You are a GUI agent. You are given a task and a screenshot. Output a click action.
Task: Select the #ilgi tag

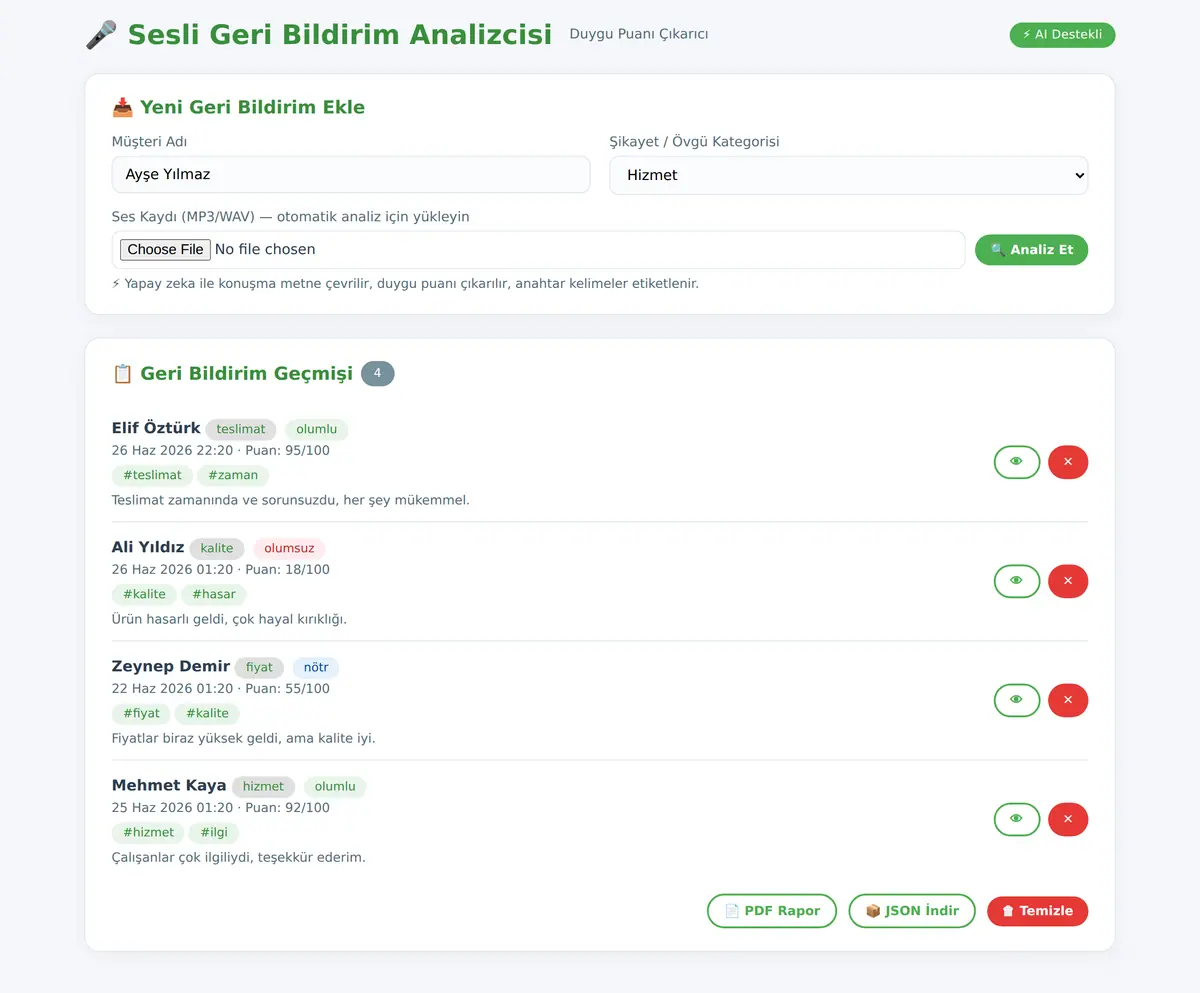tap(214, 832)
